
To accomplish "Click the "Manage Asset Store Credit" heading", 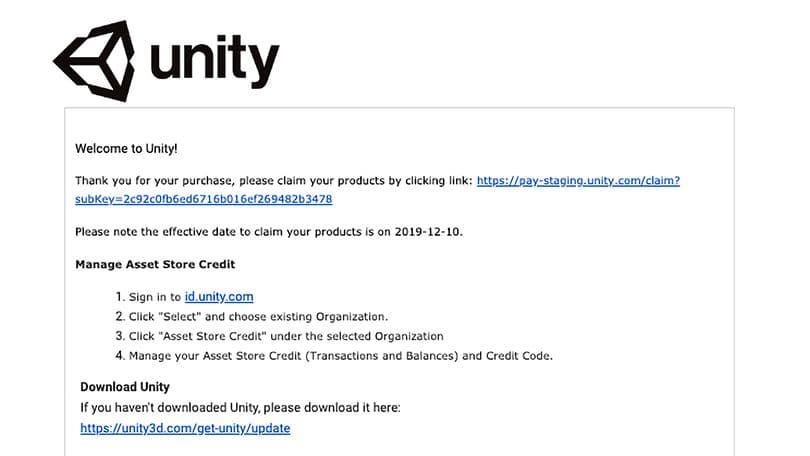I will pyautogui.click(x=155, y=265).
